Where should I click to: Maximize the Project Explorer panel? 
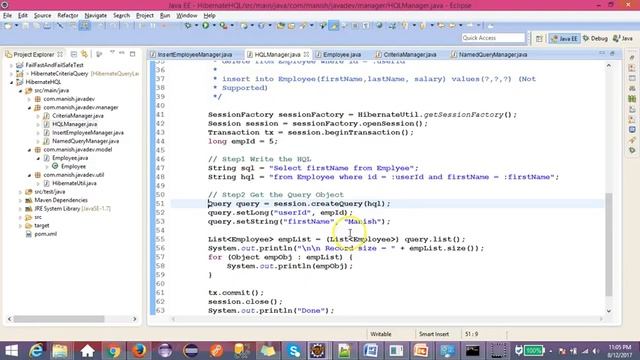tap(132, 53)
